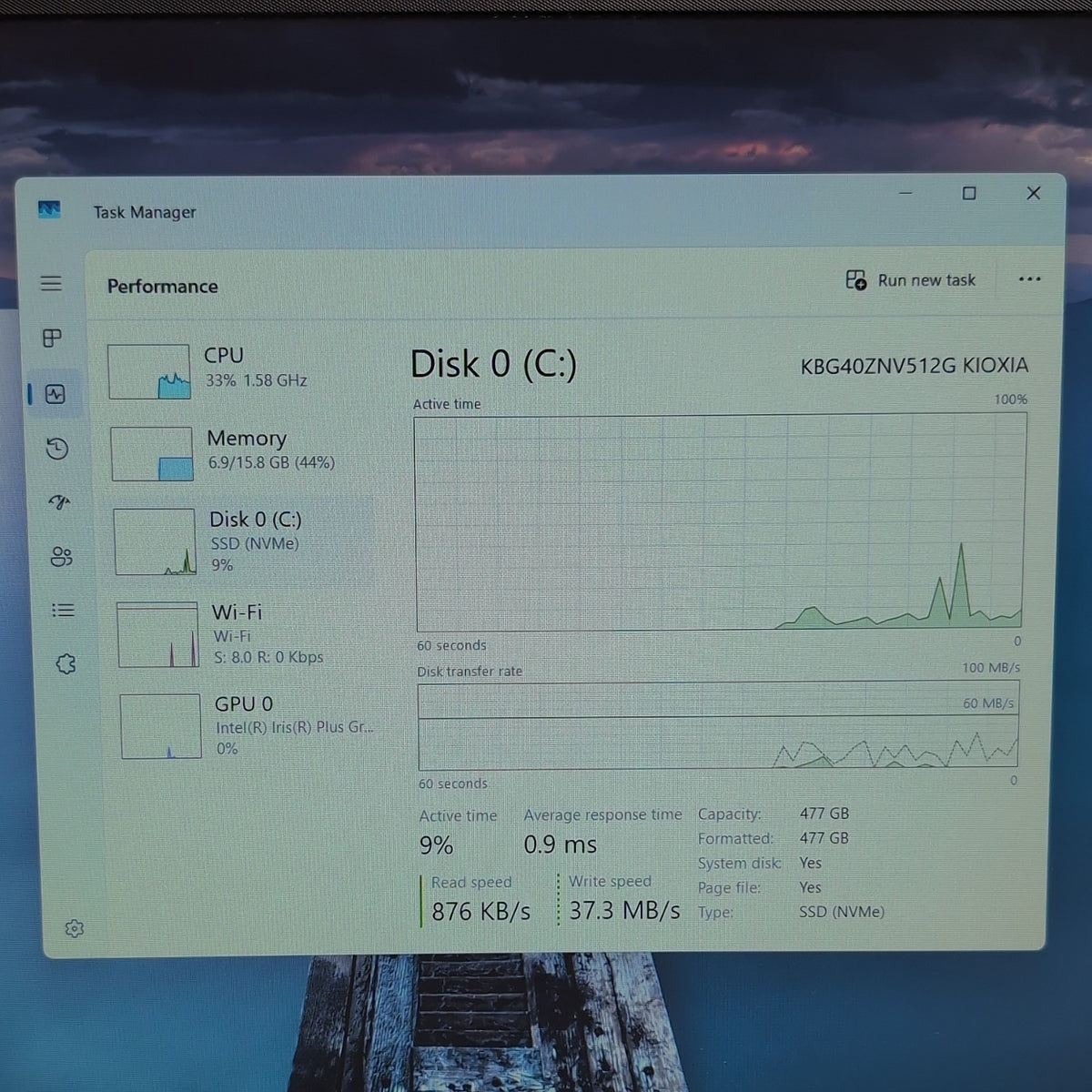Image resolution: width=1092 pixels, height=1092 pixels.
Task: Open the Startup apps page icon
Action: [59, 501]
